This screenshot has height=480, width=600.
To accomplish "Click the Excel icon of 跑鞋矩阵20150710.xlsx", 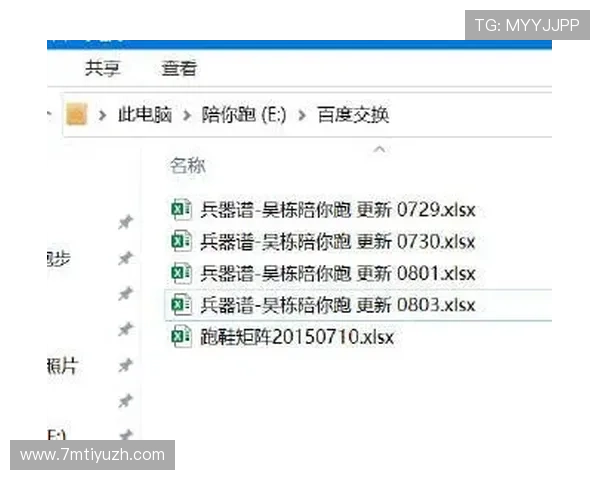I will coord(181,337).
